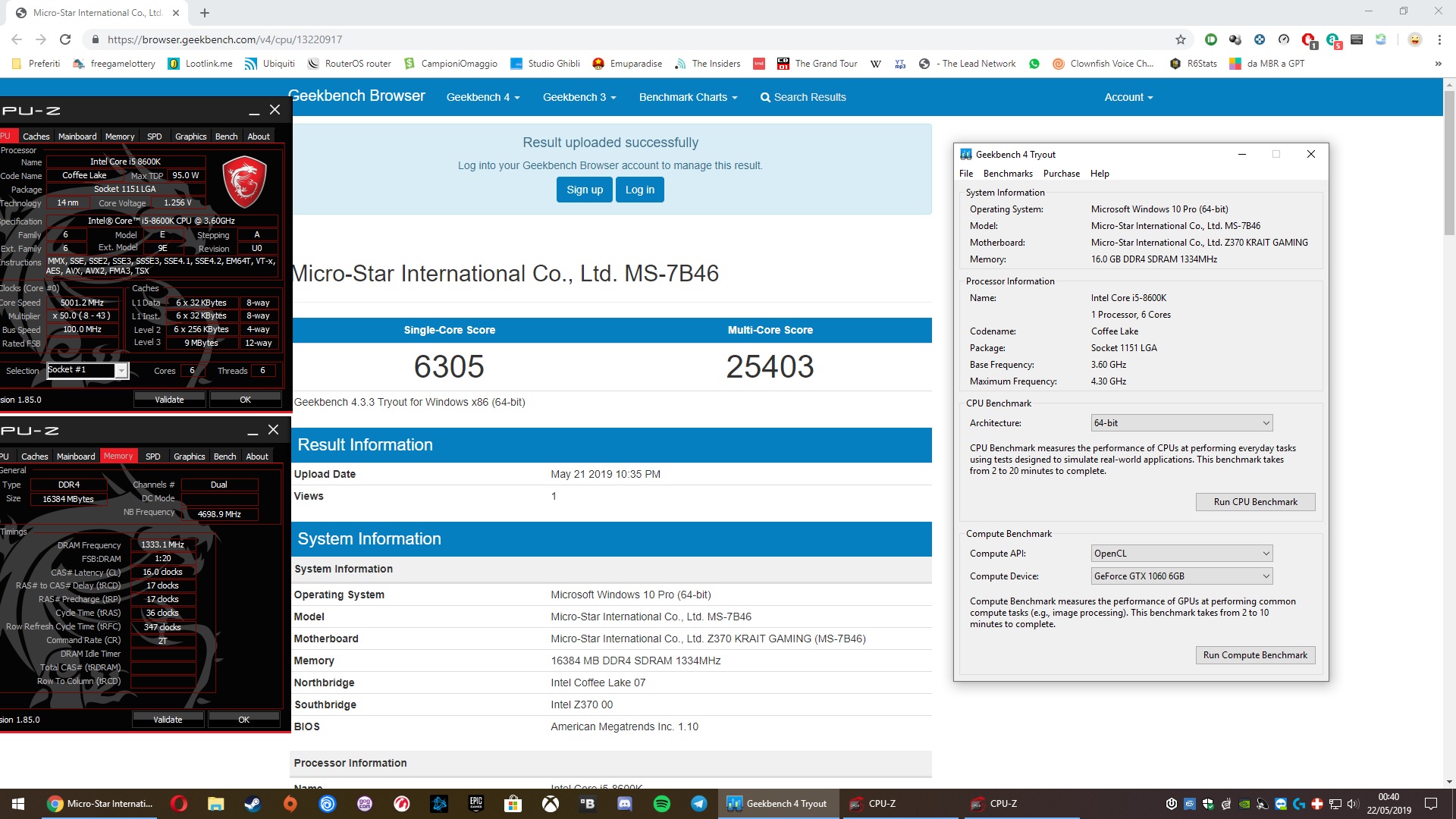Click the Chrome address bar URL

pos(224,39)
